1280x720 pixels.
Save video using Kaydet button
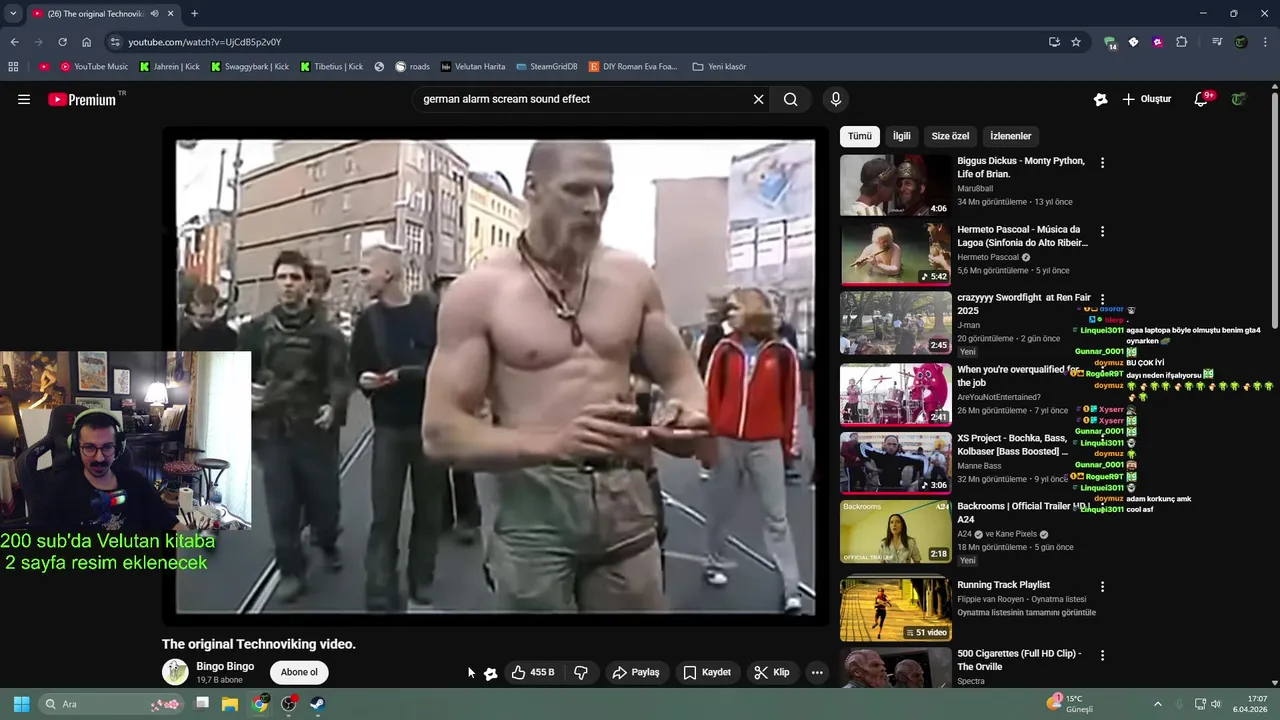[x=707, y=672]
